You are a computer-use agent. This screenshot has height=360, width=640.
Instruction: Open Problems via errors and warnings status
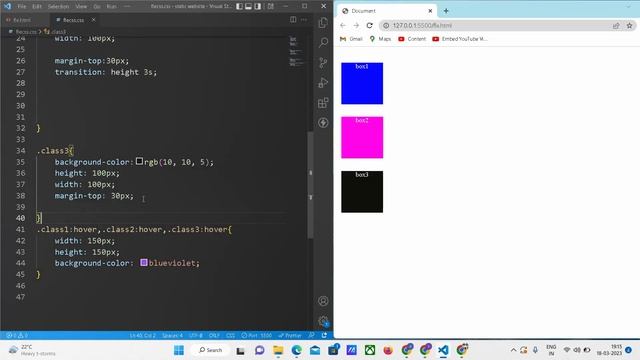[x=17, y=336]
